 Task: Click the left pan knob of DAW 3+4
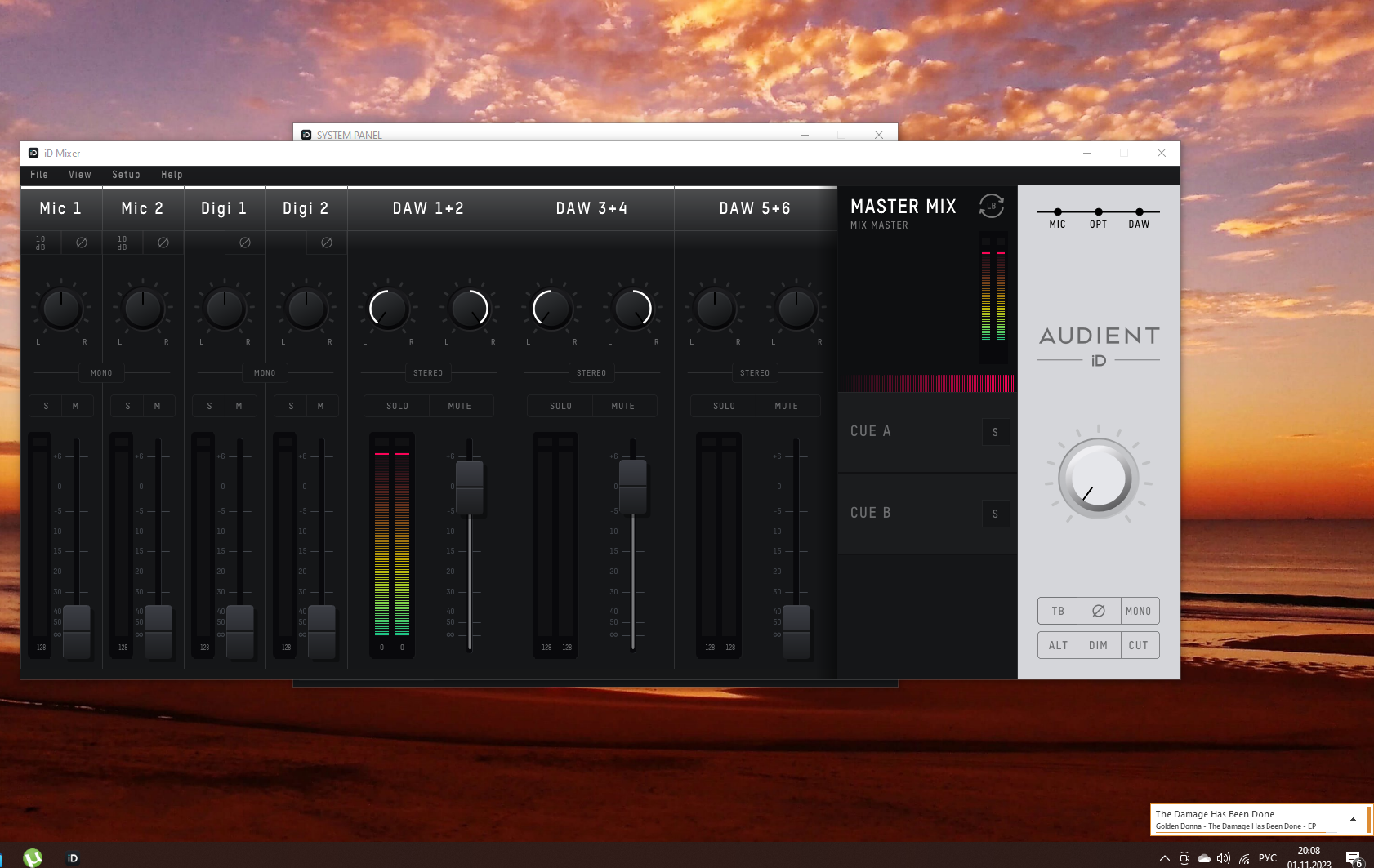click(x=551, y=309)
